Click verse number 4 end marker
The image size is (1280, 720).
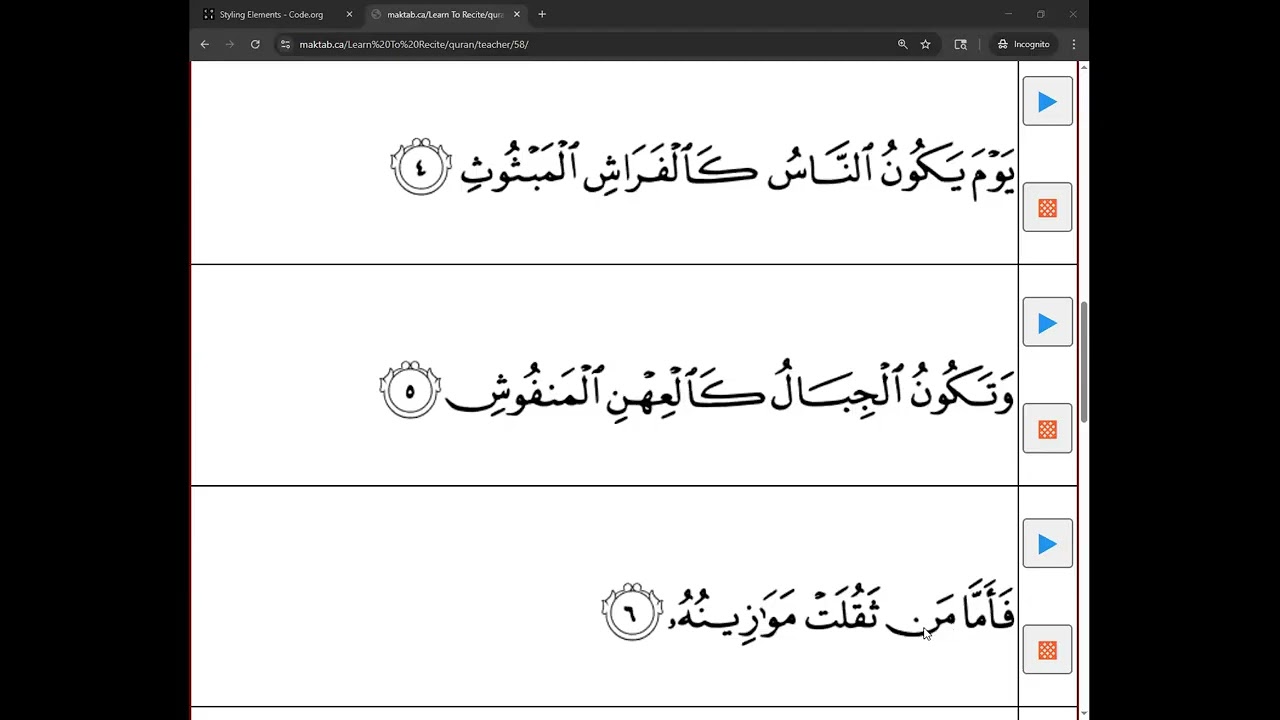[421, 167]
